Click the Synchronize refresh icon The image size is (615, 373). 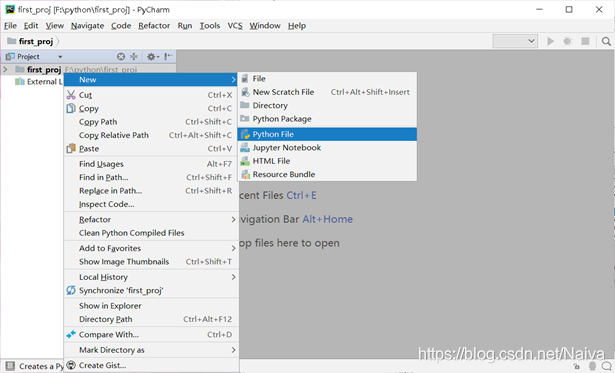[71, 290]
